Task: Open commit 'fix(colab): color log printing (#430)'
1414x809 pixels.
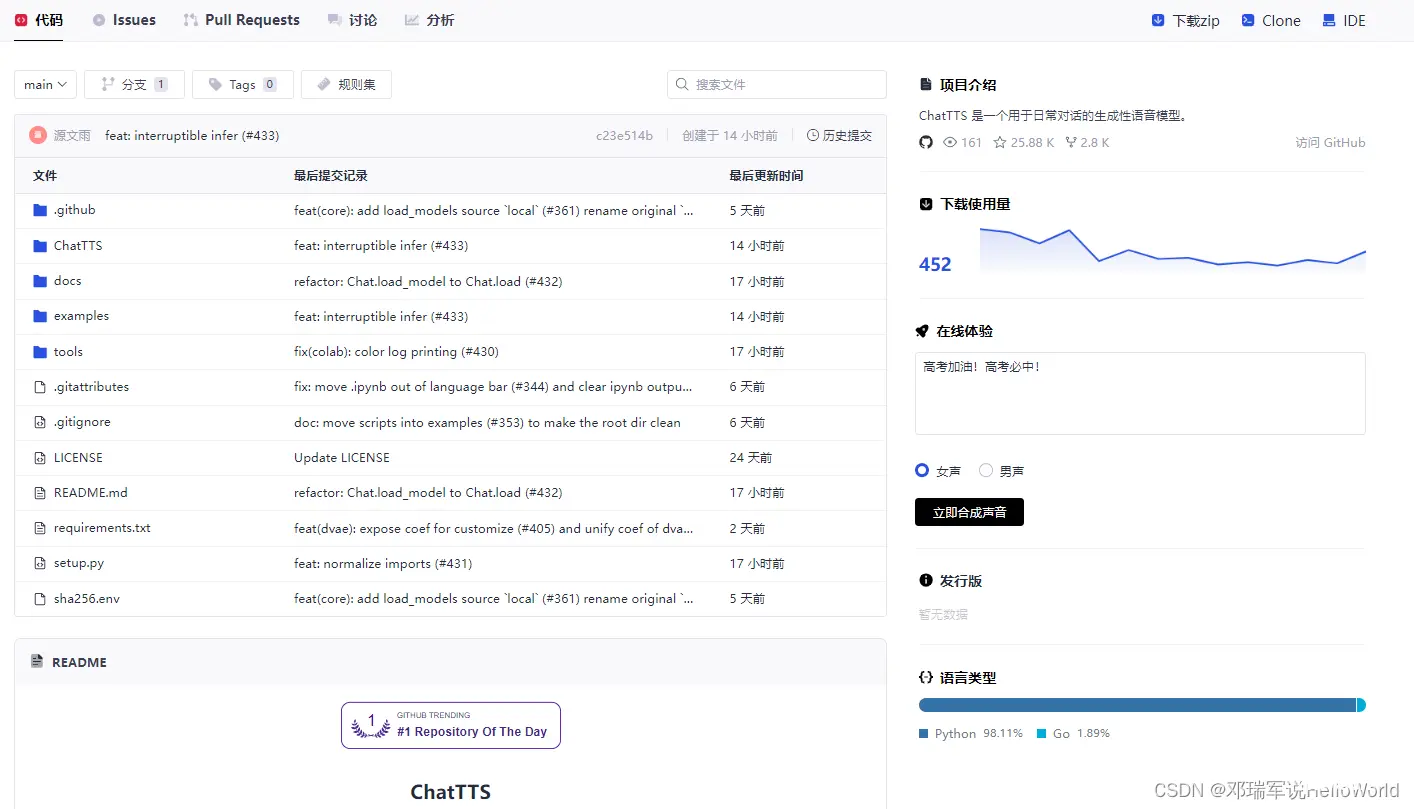Action: click(x=396, y=352)
